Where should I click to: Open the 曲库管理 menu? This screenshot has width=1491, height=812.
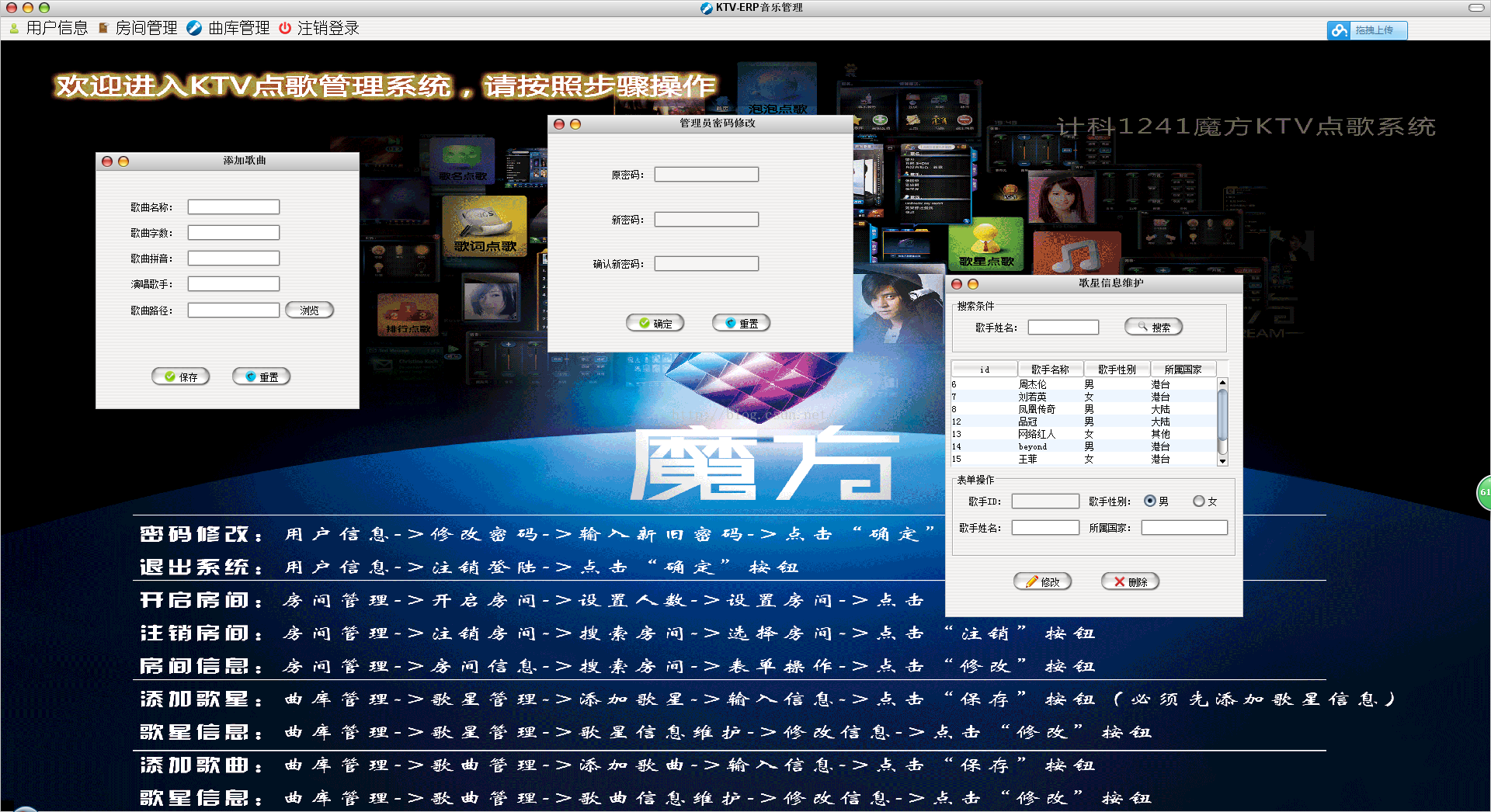coord(239,28)
